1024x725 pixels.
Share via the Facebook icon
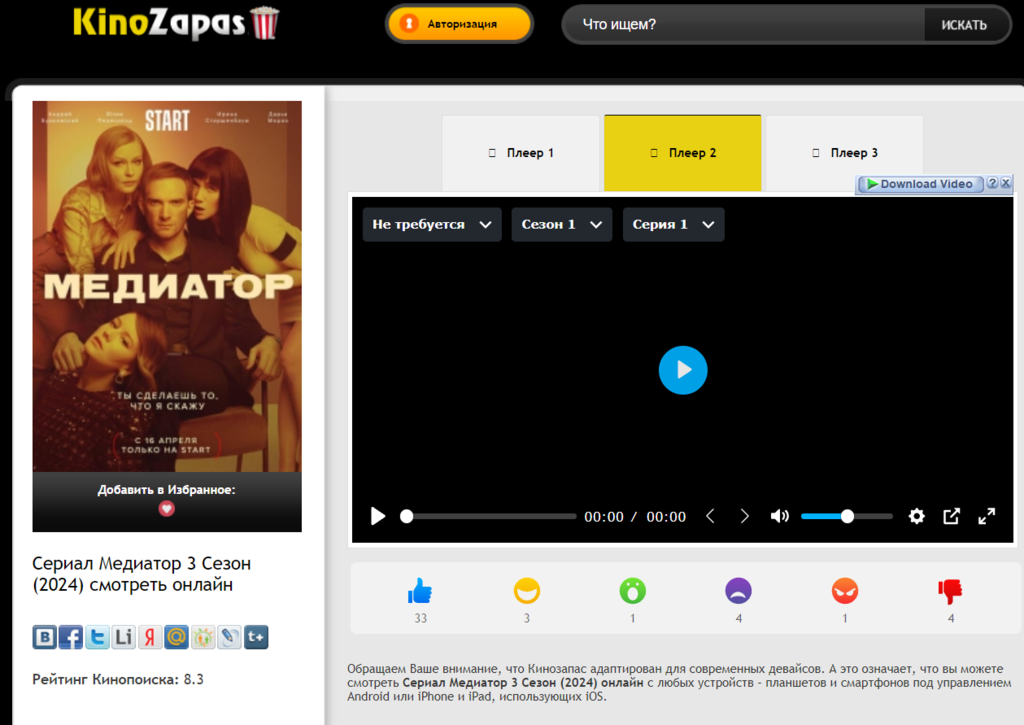pos(71,637)
